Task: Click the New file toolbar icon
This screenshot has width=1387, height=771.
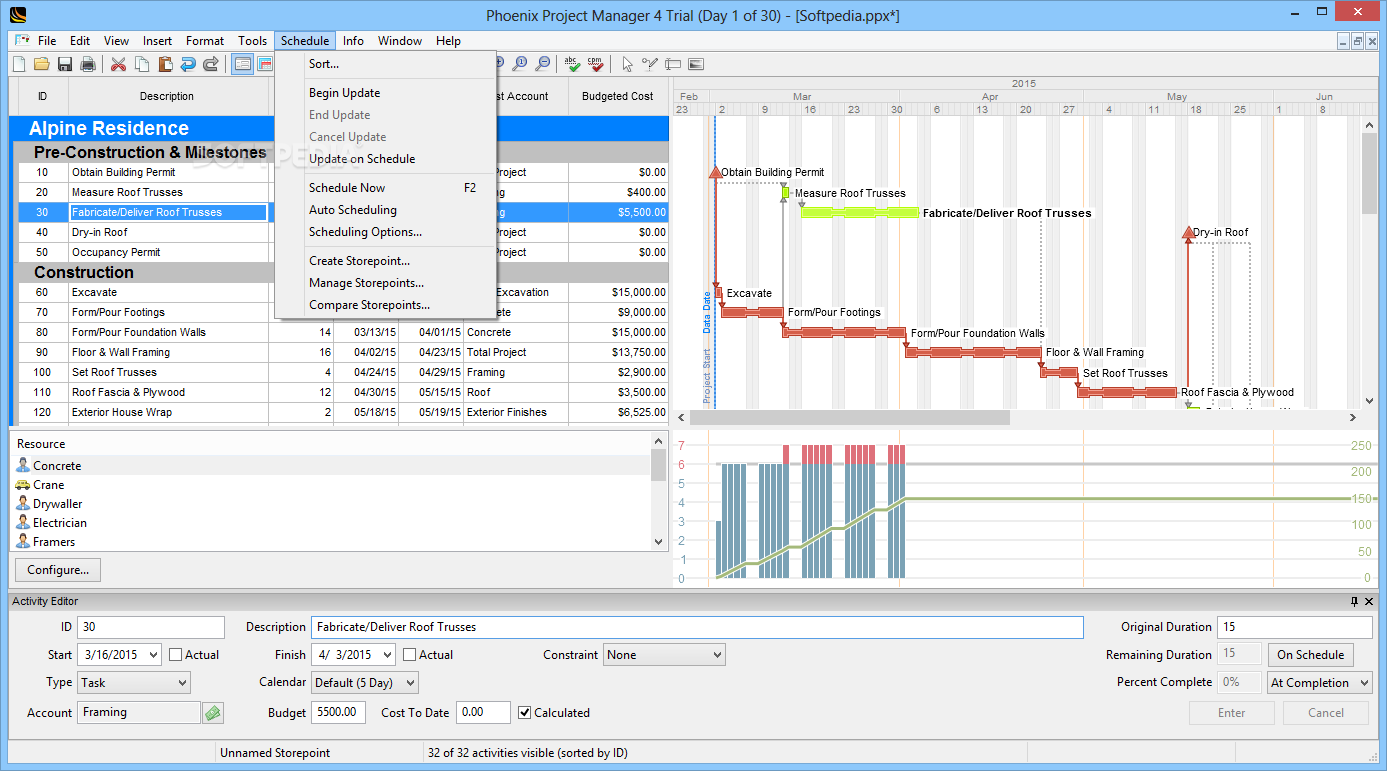Action: coord(19,64)
